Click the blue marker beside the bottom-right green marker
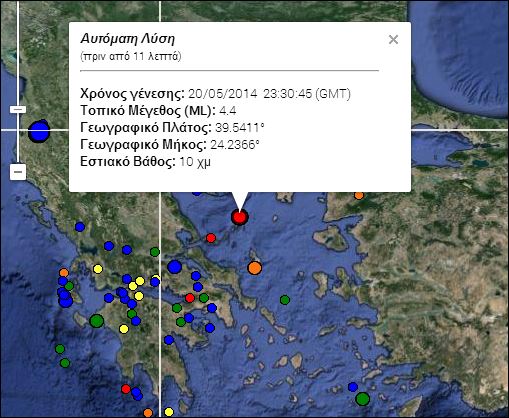 tap(353, 387)
